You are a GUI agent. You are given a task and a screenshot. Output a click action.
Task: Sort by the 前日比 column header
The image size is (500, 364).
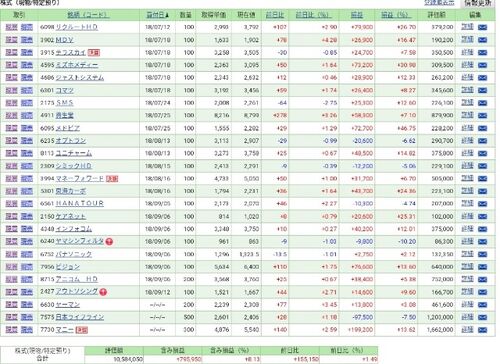[275, 15]
